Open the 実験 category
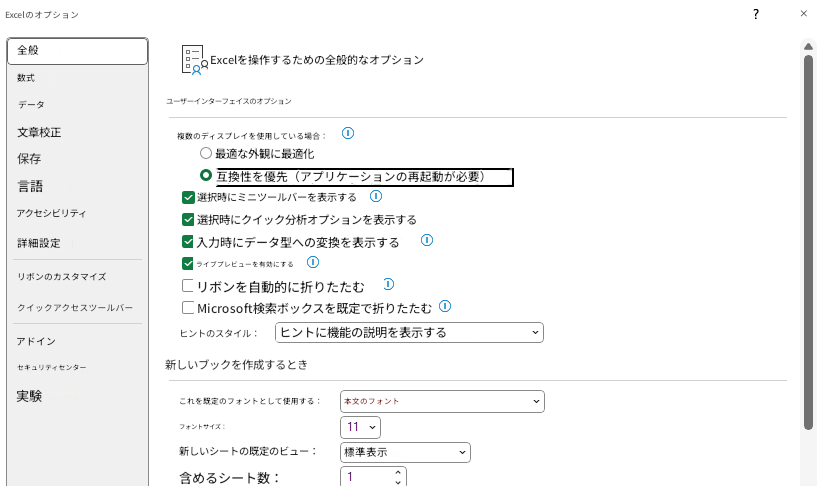The height and width of the screenshot is (486, 819). [77, 396]
